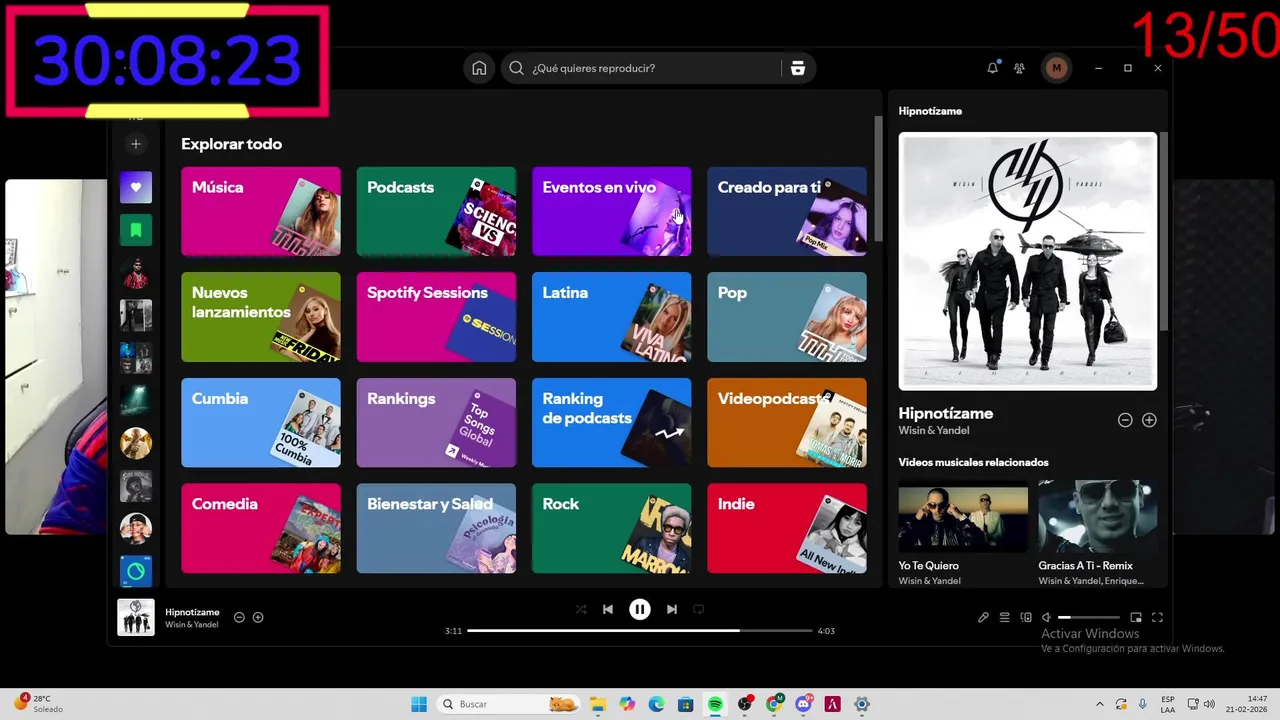Open the Connect to a device icon
Image resolution: width=1280 pixels, height=720 pixels.
(x=1026, y=618)
